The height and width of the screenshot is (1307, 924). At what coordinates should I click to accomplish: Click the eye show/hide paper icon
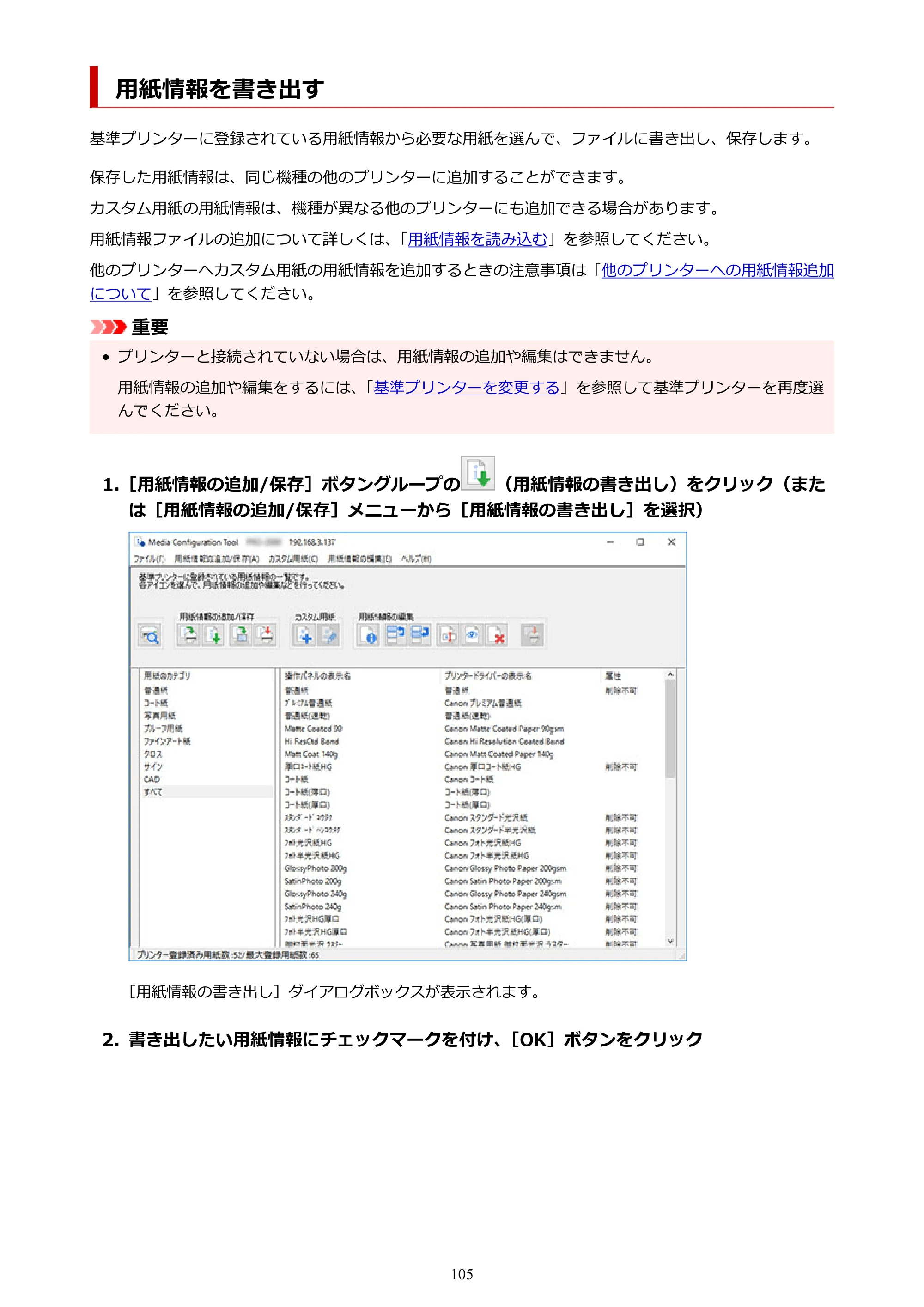[473, 635]
